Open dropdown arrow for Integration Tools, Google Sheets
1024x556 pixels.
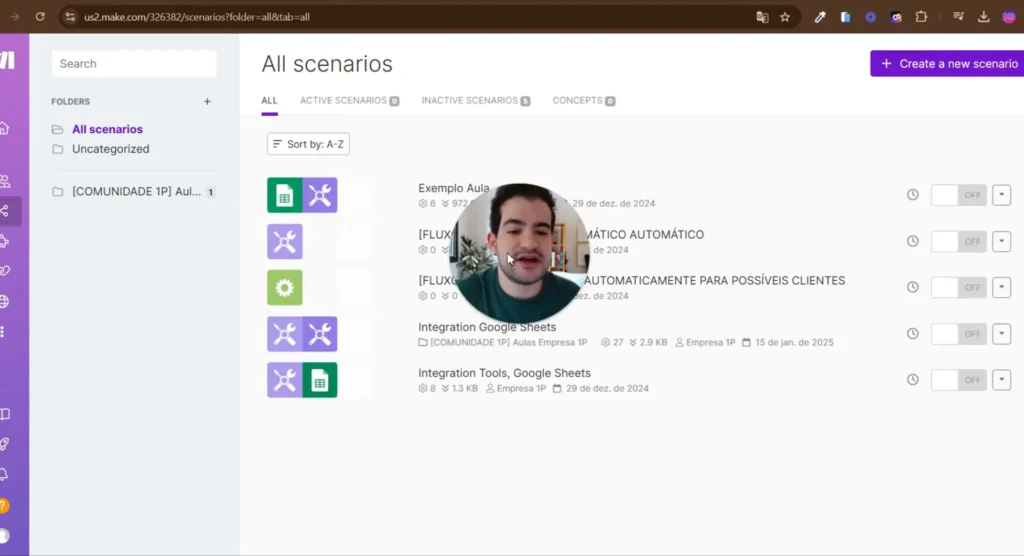tap(1001, 380)
